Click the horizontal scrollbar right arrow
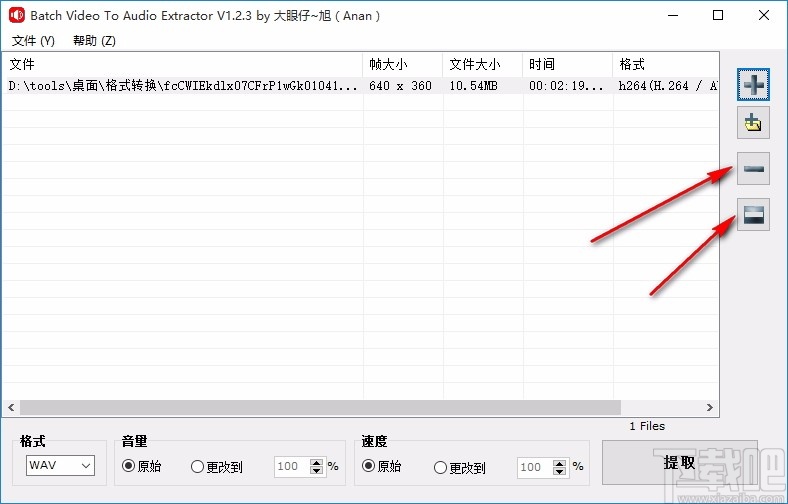Viewport: 788px width, 504px height. [x=710, y=408]
